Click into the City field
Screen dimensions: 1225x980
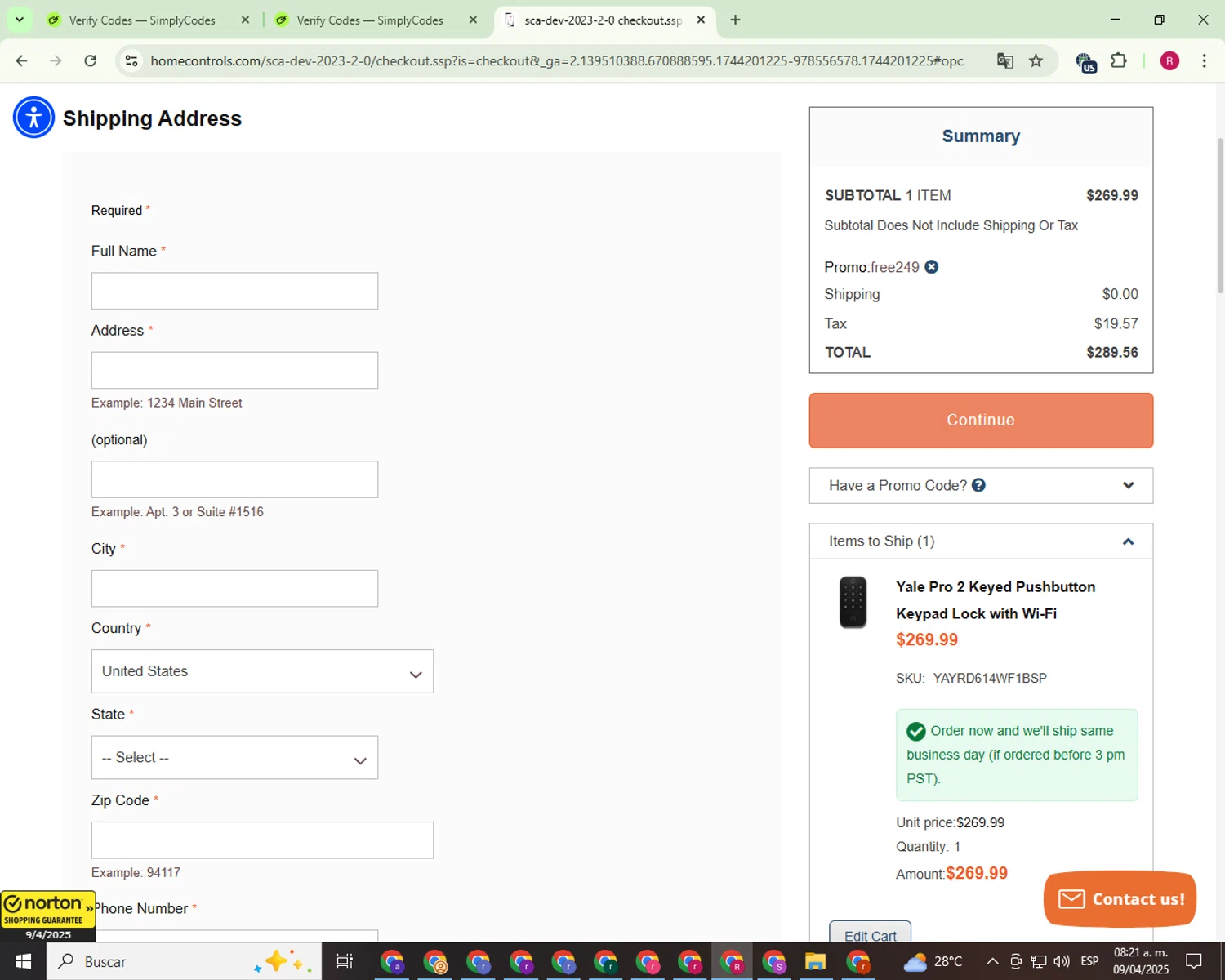tap(234, 588)
